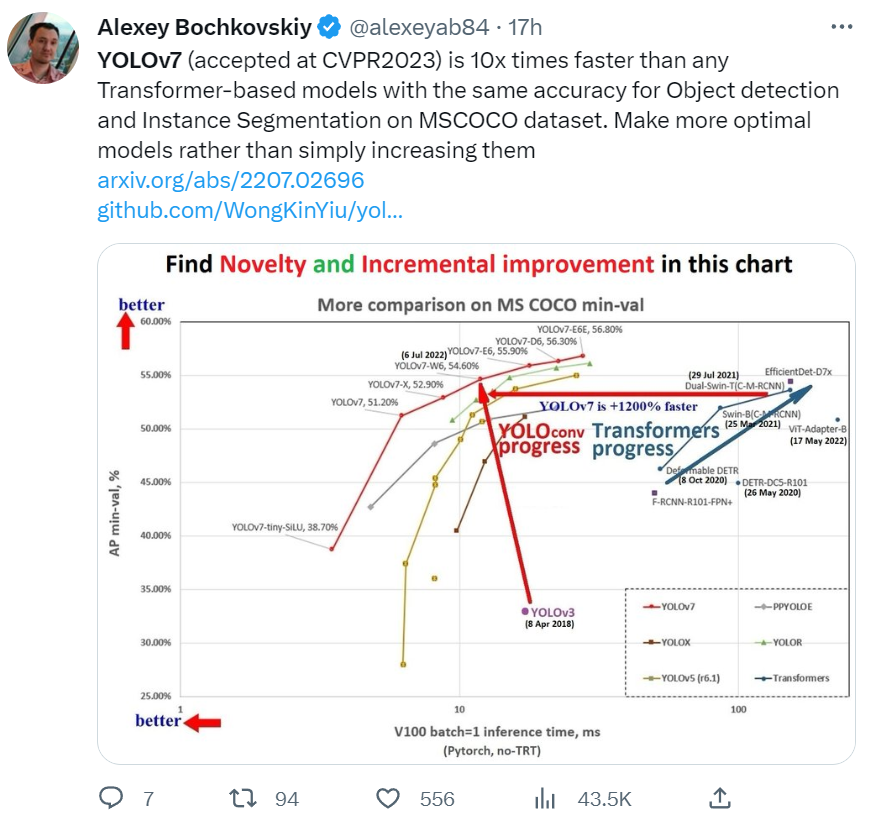Image resolution: width=880 pixels, height=826 pixels.
Task: Click the share upload icon
Action: click(719, 797)
